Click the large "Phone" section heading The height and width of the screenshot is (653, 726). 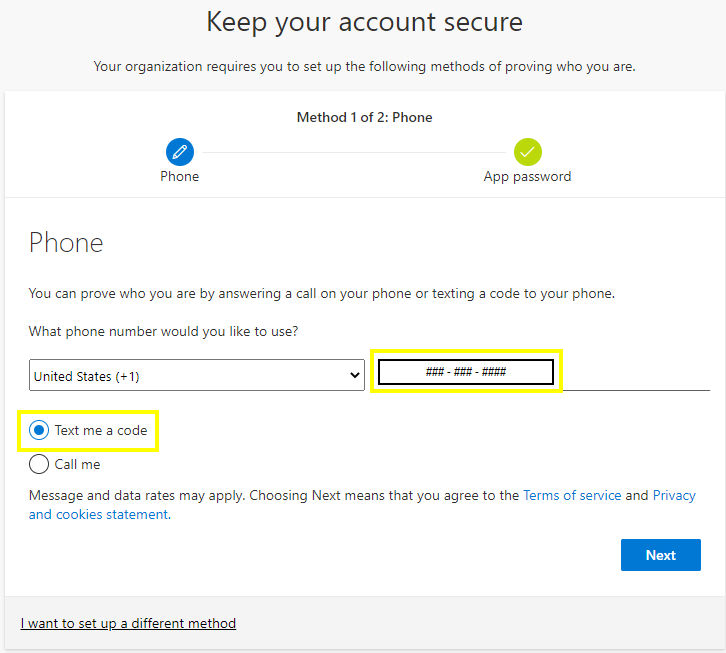[x=66, y=242]
